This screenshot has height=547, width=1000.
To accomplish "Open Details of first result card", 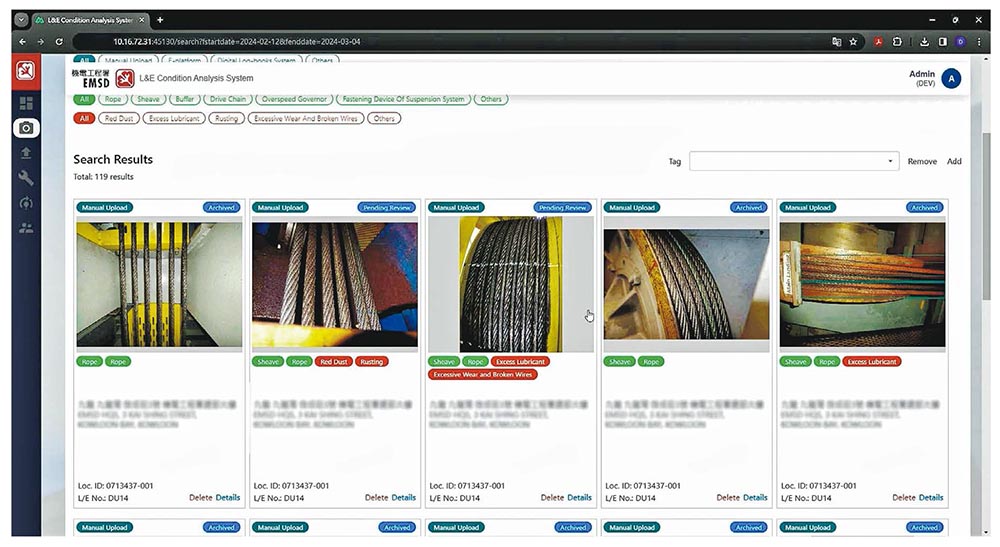I will pyautogui.click(x=228, y=497).
